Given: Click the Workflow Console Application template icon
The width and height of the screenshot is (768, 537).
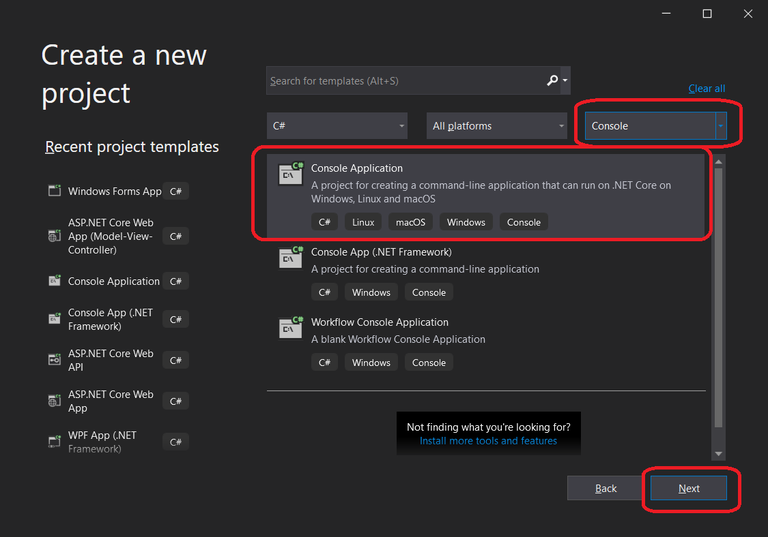Looking at the screenshot, I should [291, 328].
